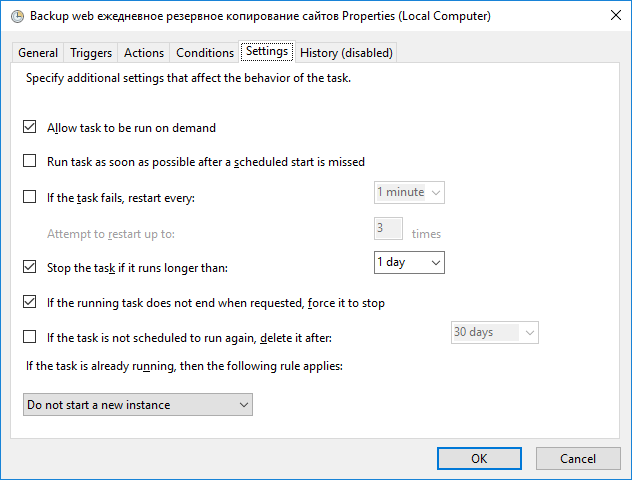Switch to the General tab
632x480 pixels.
(x=38, y=53)
